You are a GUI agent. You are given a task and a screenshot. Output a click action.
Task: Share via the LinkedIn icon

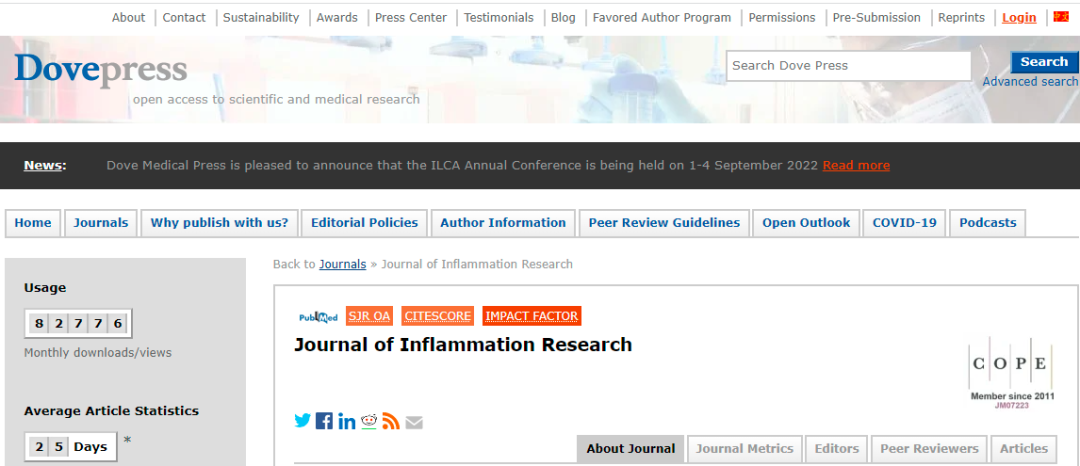click(x=346, y=421)
